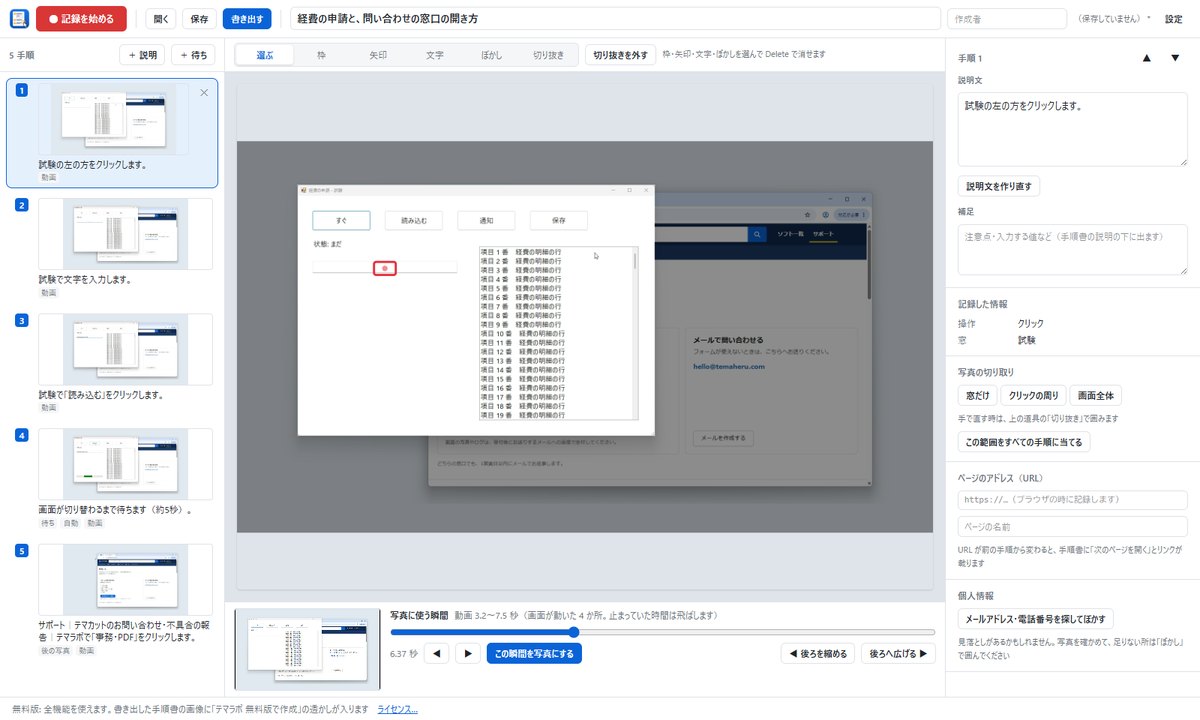Click the 補足 notes field
The height and width of the screenshot is (720, 1200).
click(x=1072, y=249)
